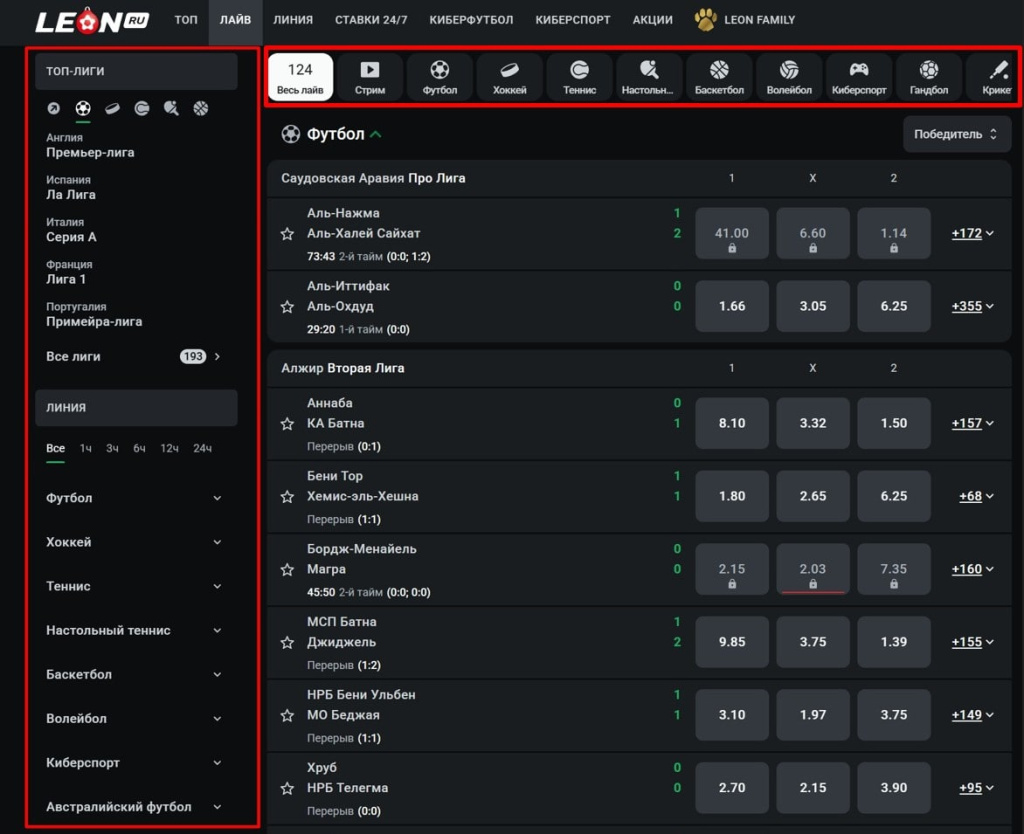Favorite the Хруб vs НРБ Телегма match
The height and width of the screenshot is (834, 1024).
click(288, 788)
